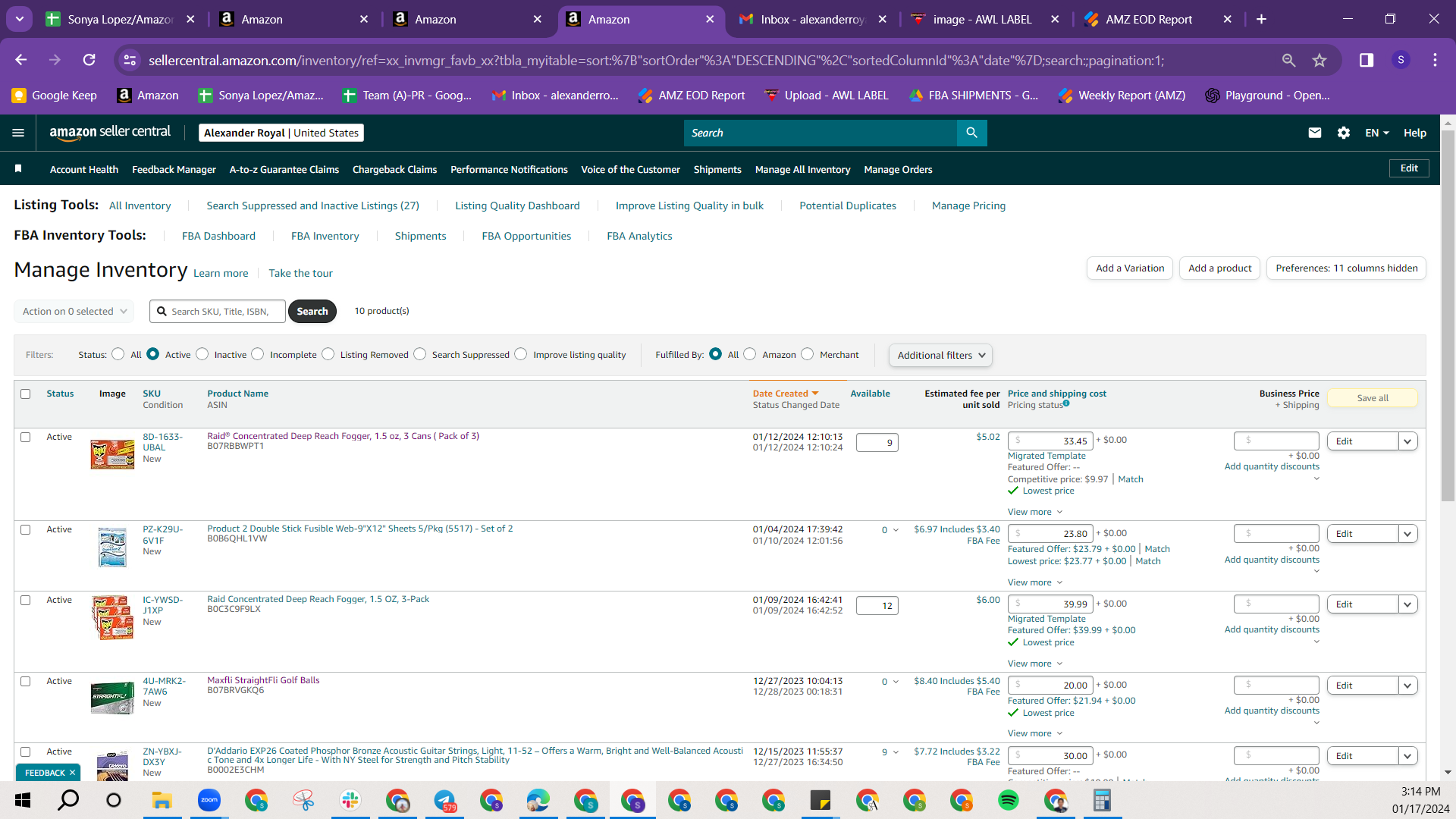Image resolution: width=1456 pixels, height=819 pixels.
Task: Click the zoom magnifier icon in address bar
Action: click(x=1288, y=60)
